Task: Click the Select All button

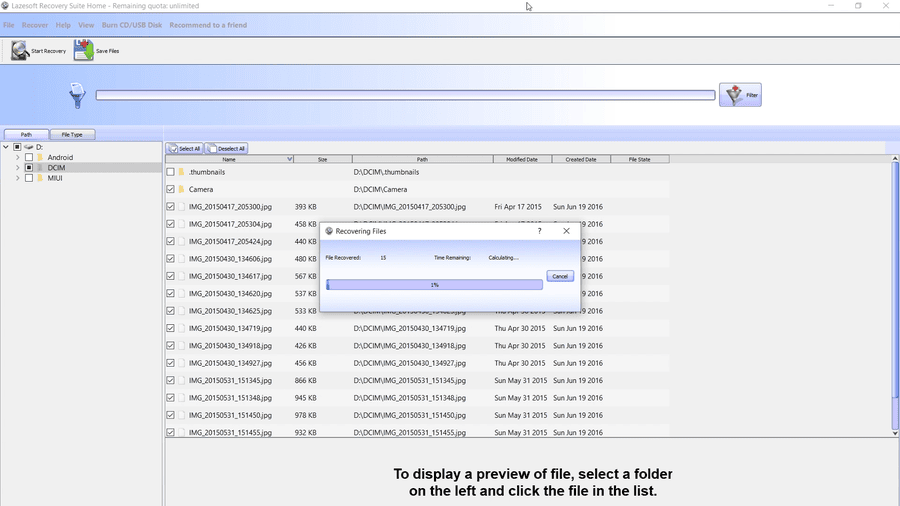Action: pos(184,148)
